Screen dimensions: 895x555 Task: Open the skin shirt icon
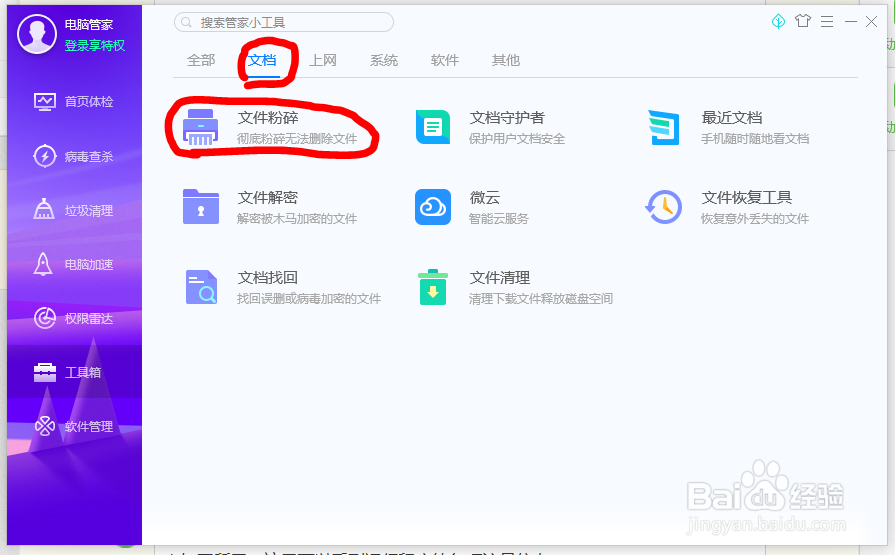pyautogui.click(x=803, y=21)
